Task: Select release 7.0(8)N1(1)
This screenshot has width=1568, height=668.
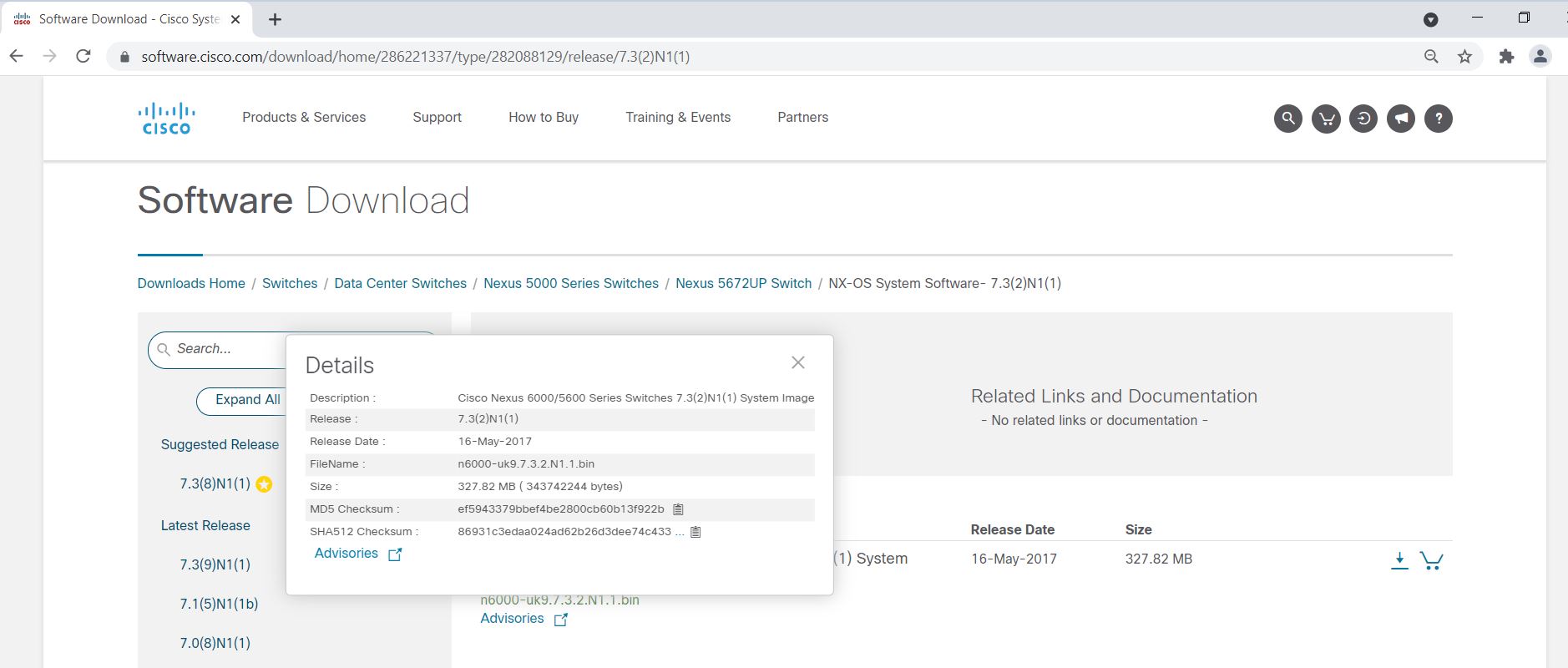Action: tap(215, 643)
